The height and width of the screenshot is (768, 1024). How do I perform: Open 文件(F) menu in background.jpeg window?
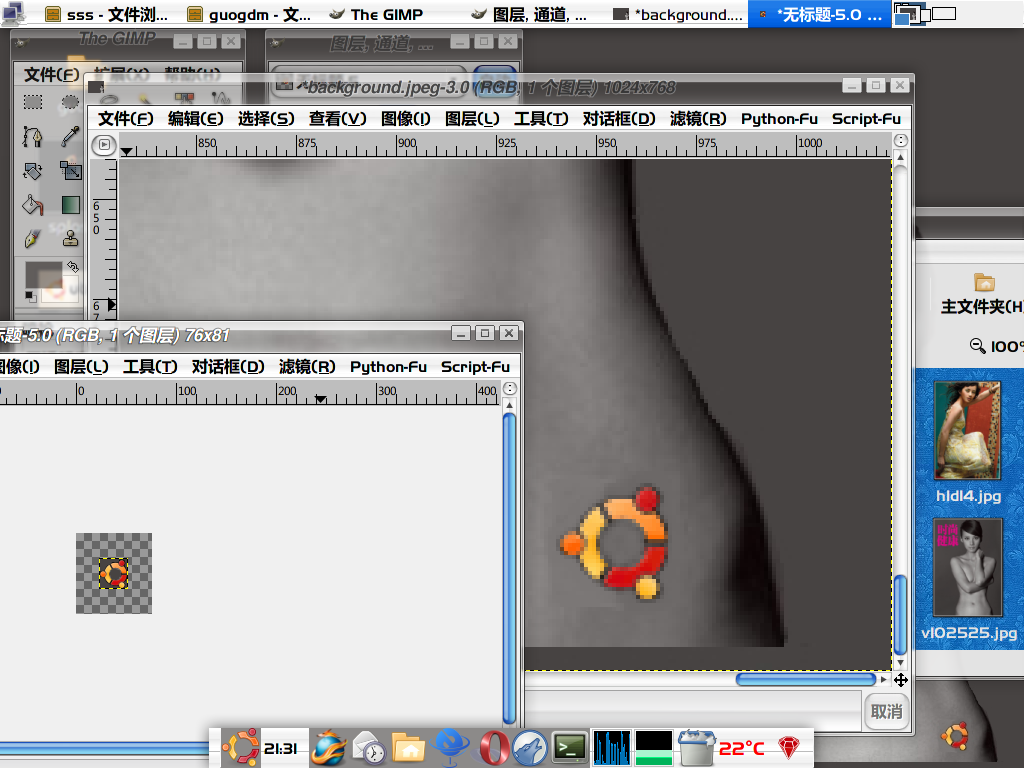[x=125, y=119]
